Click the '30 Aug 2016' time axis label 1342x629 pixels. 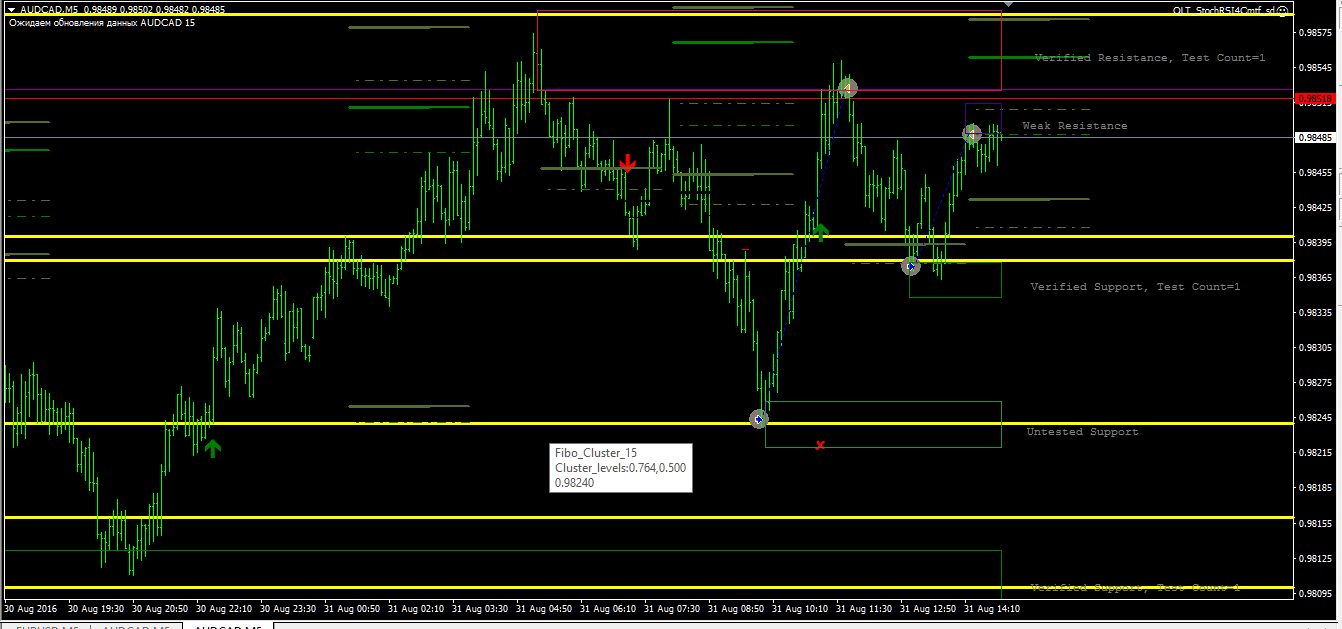tap(31, 608)
